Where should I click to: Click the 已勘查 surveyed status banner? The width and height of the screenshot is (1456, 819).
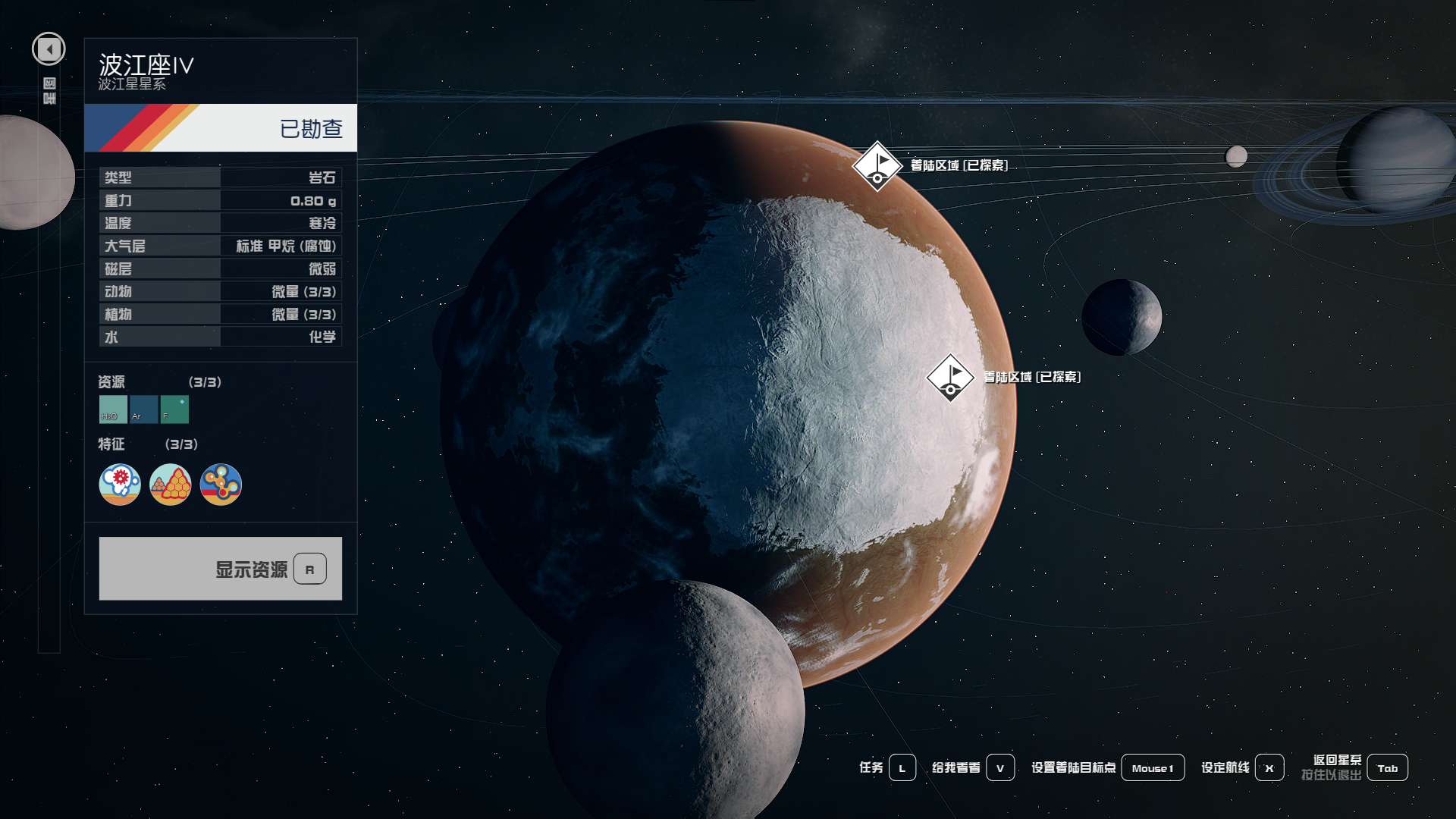[x=221, y=128]
